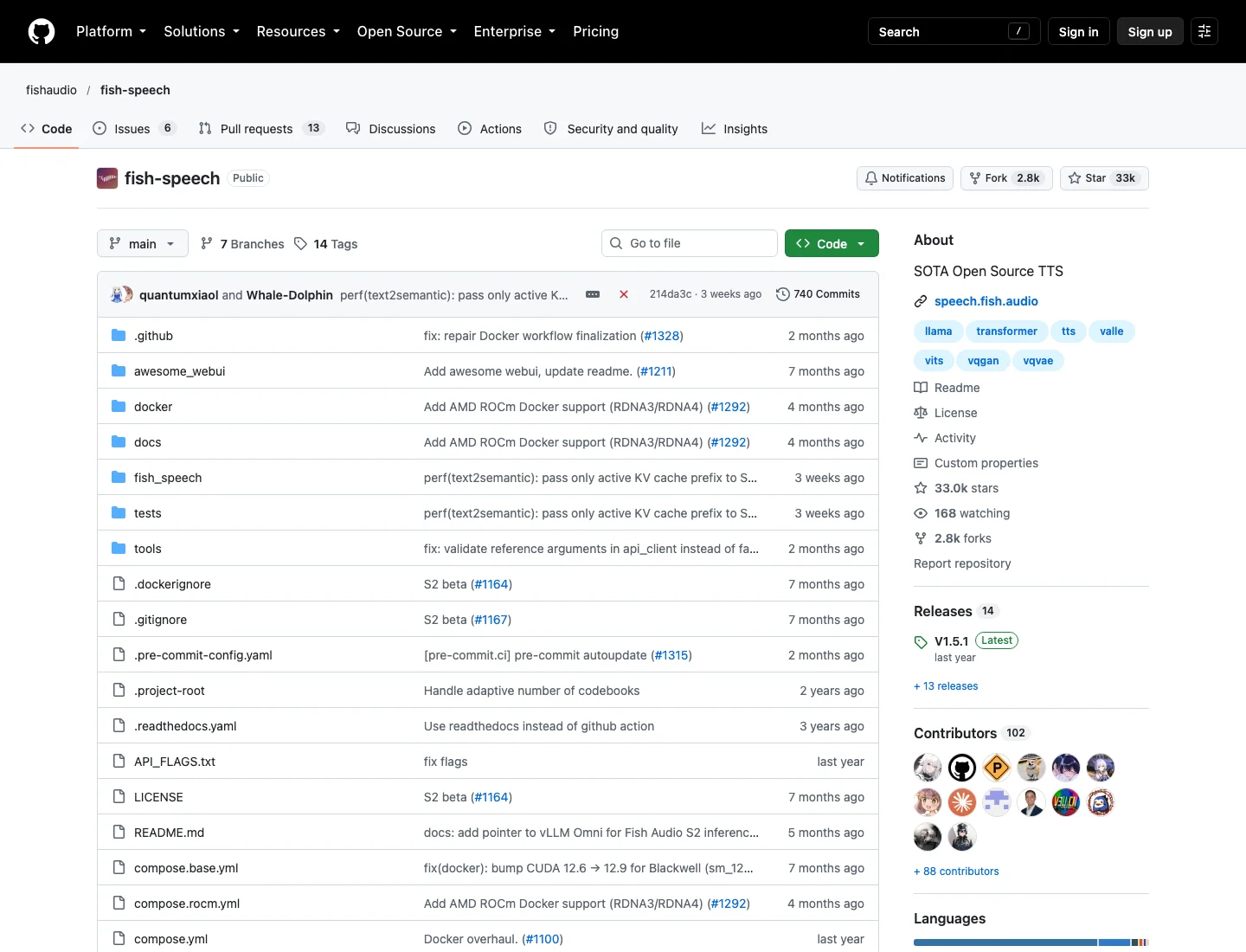Open the fish-speech repository avatar icon
The image size is (1246, 952).
107,178
